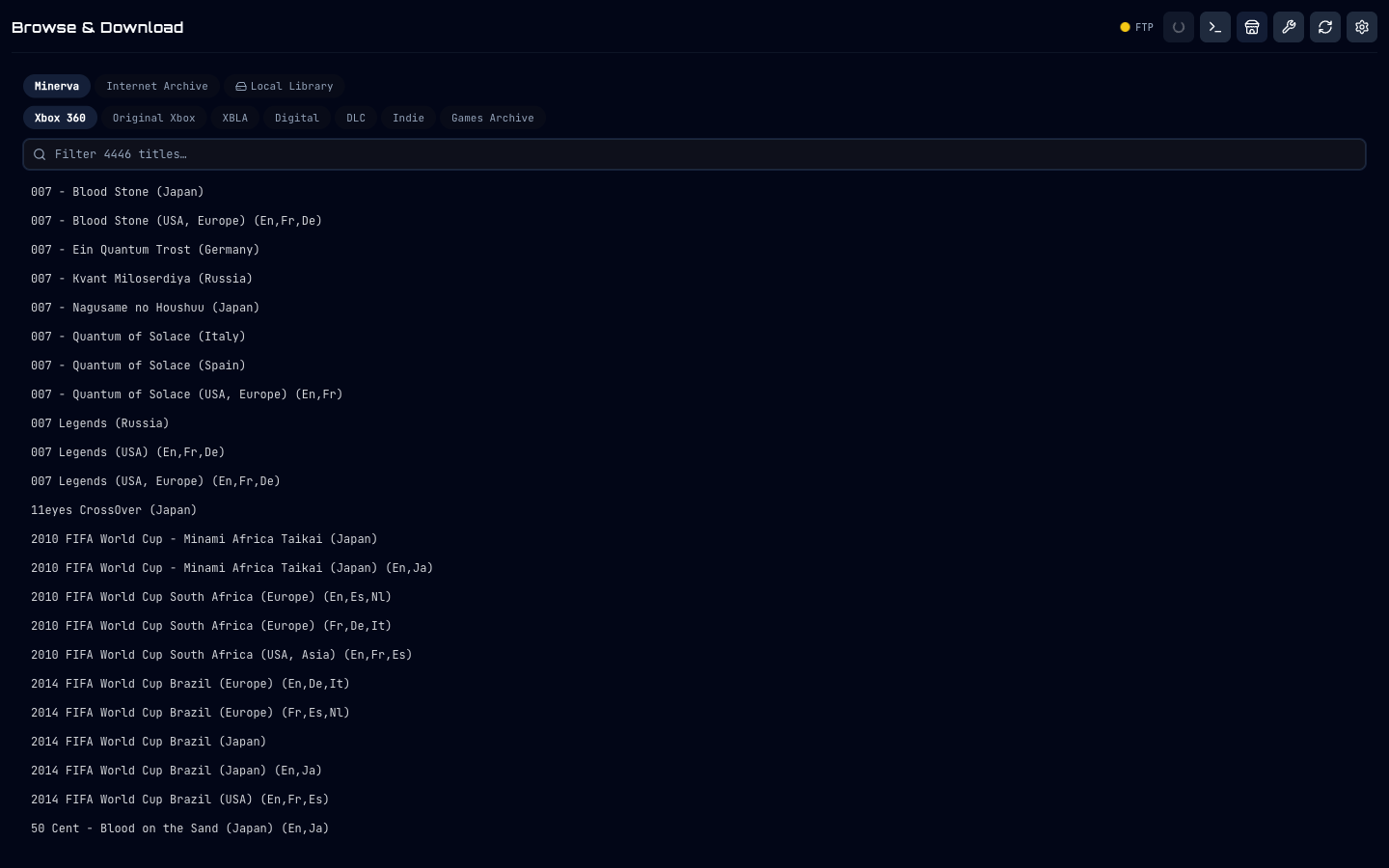The width and height of the screenshot is (1389, 868).
Task: Select 11eyes CrossOver (Japan)
Action: [x=694, y=510]
